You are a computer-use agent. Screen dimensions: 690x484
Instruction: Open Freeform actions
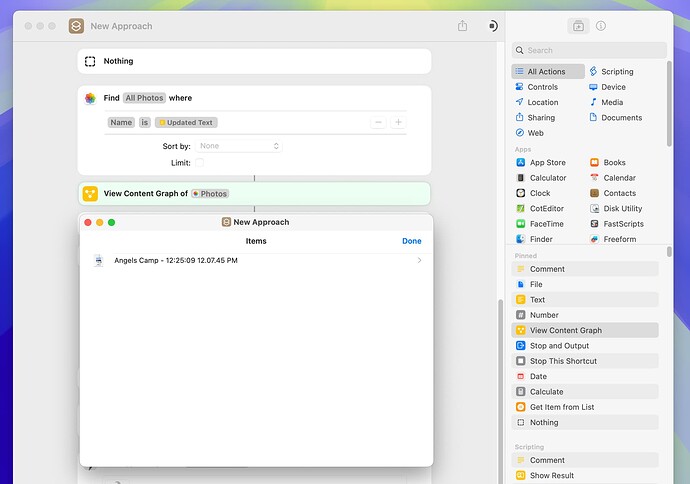[x=613, y=239]
